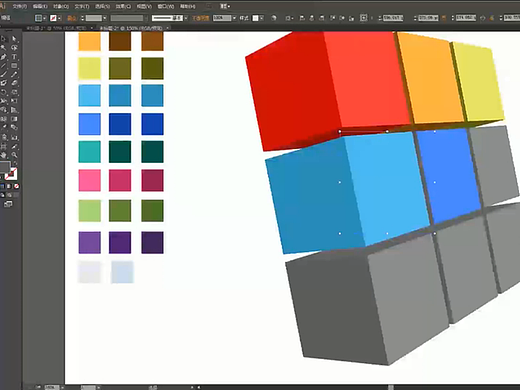Click the orange stroke label link
520x390 pixels.
point(71,18)
